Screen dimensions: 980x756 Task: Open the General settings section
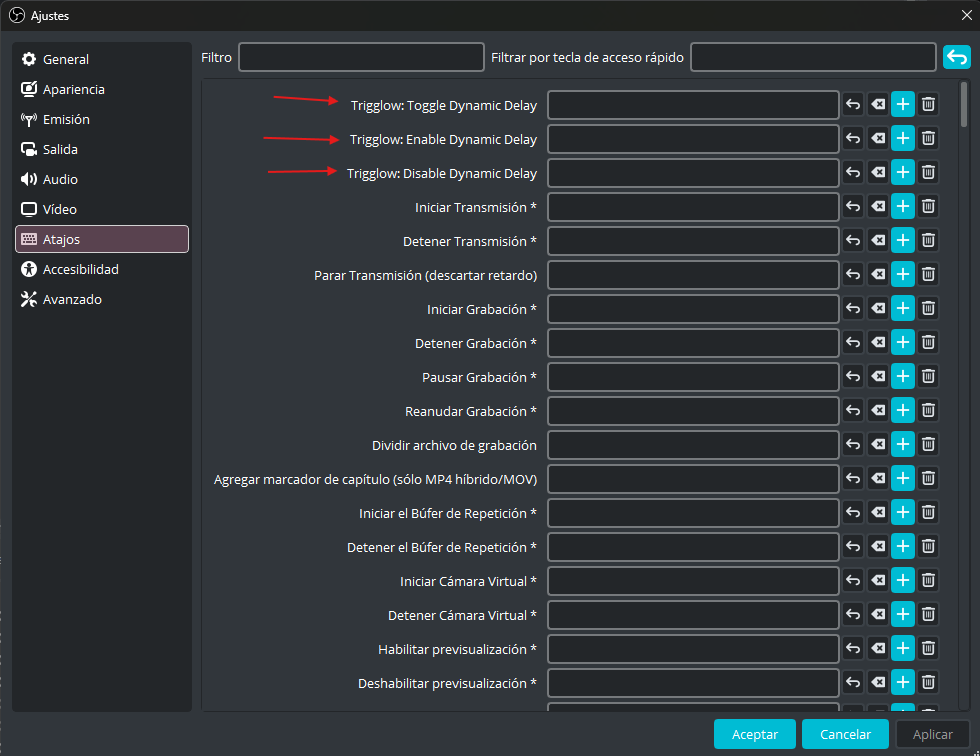[x=102, y=59]
